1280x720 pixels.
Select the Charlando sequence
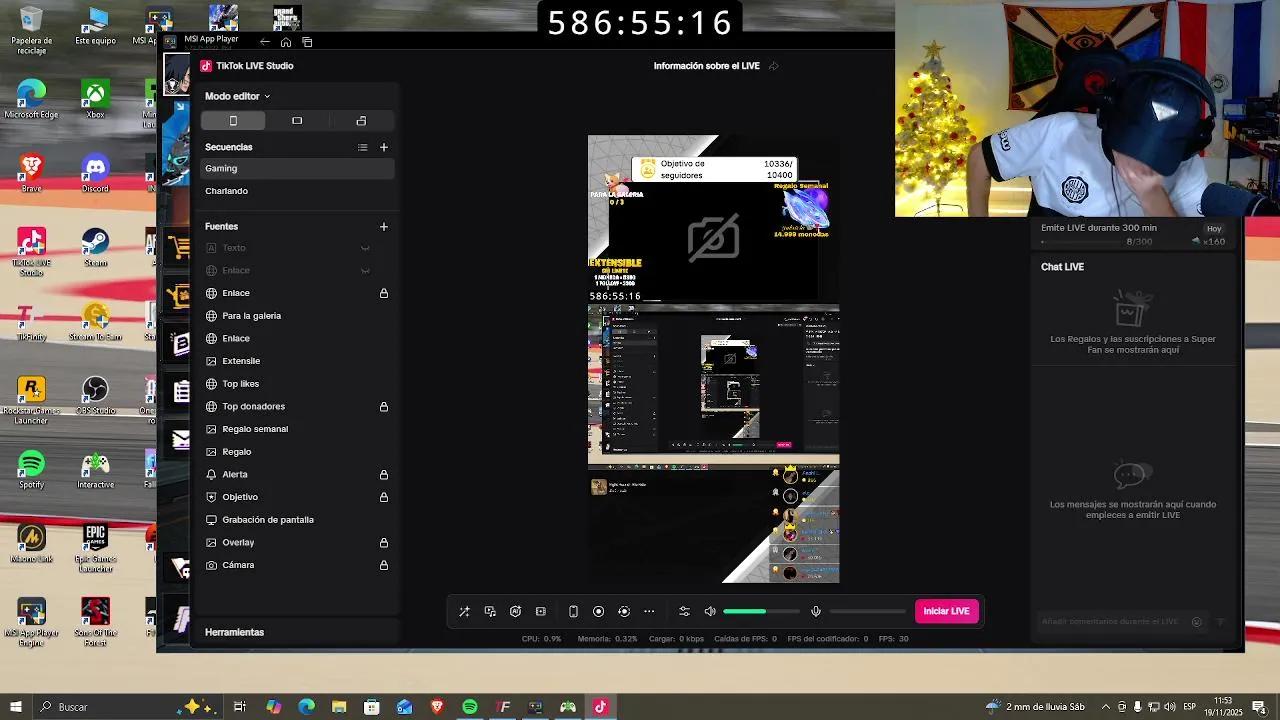297,191
